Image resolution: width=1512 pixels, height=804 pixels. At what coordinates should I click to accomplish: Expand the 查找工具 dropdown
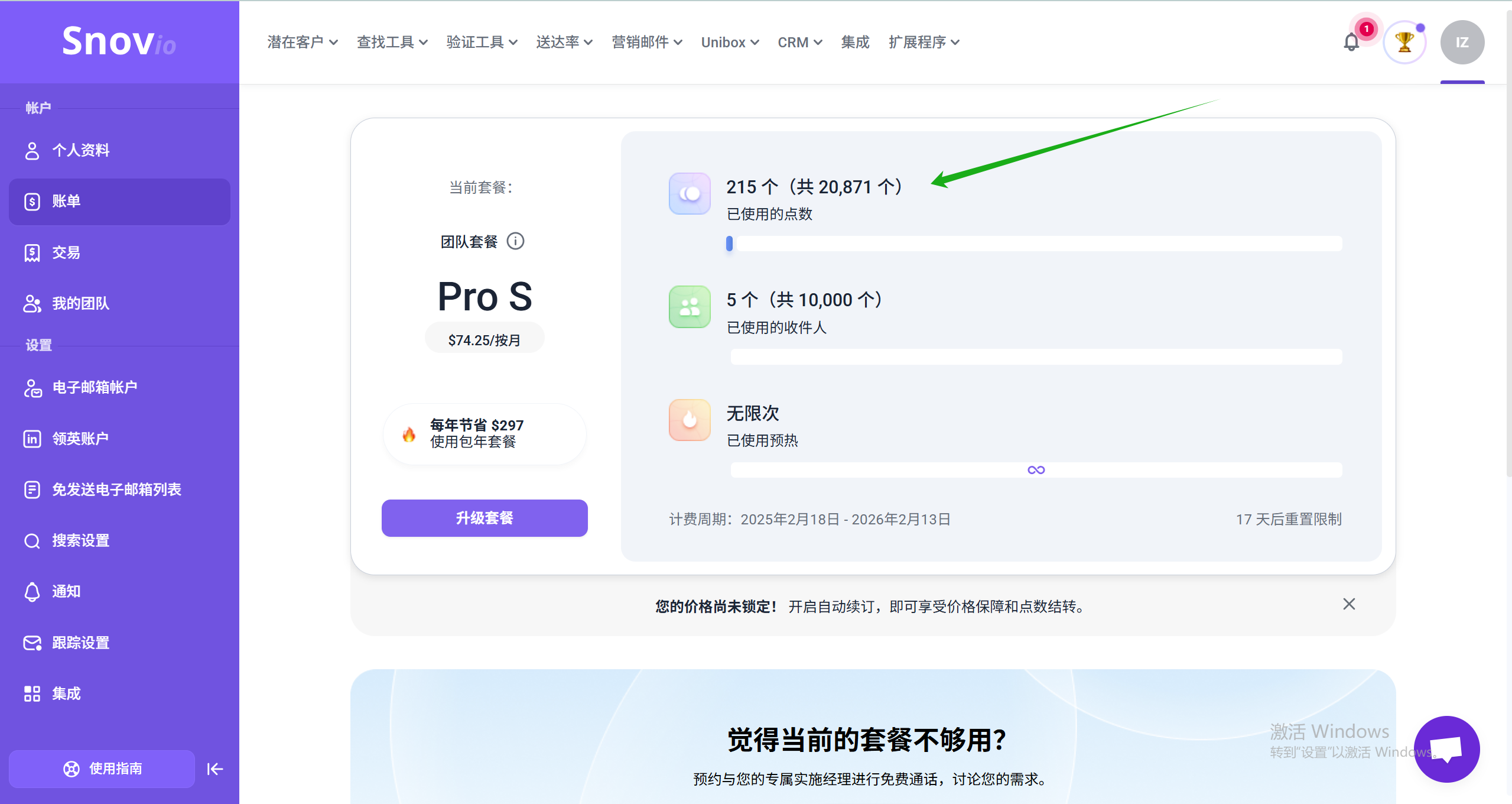(392, 42)
